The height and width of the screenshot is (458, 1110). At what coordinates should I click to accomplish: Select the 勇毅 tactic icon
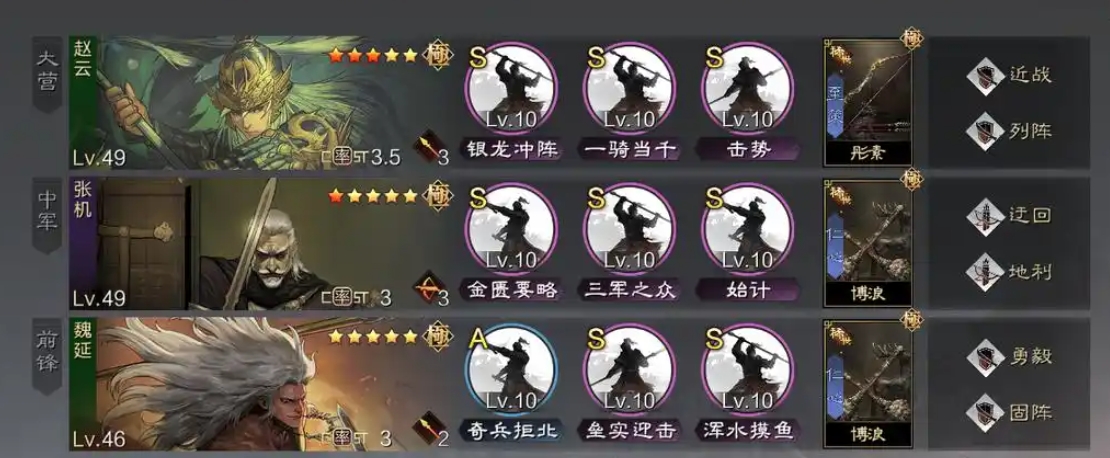point(986,356)
